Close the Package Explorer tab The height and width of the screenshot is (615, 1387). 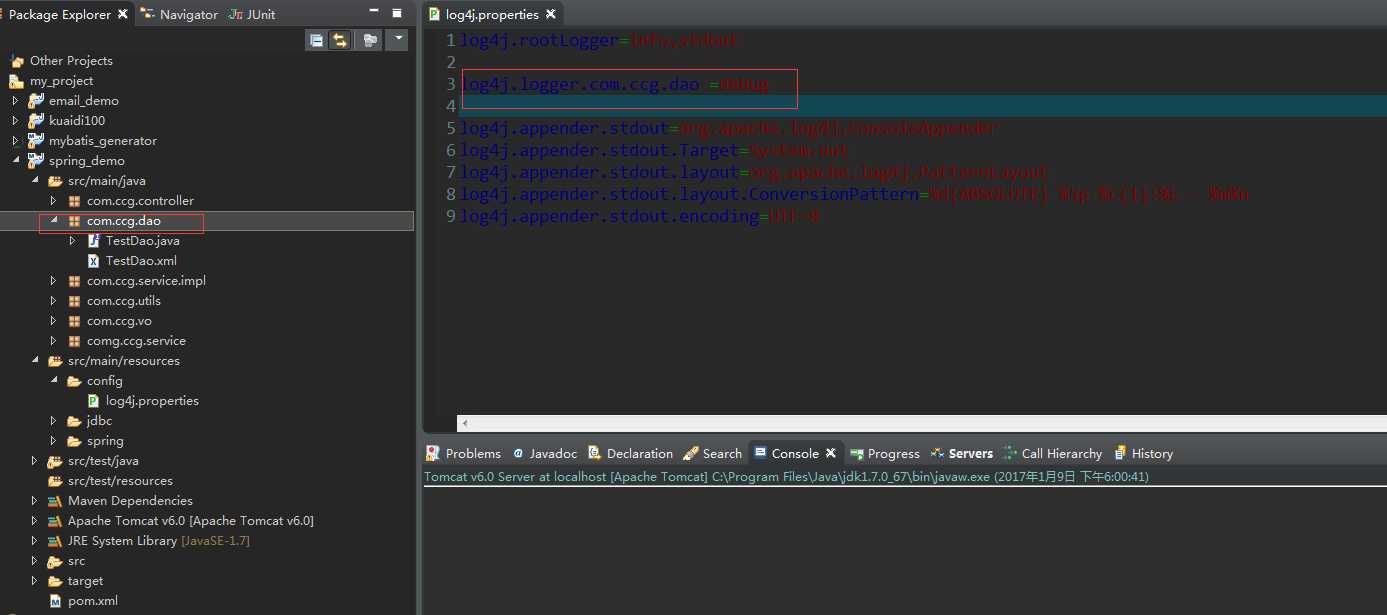tap(123, 14)
